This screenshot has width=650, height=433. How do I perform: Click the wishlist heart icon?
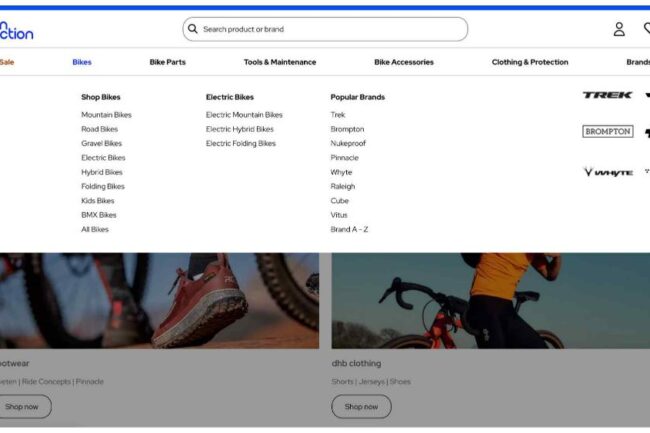point(645,29)
